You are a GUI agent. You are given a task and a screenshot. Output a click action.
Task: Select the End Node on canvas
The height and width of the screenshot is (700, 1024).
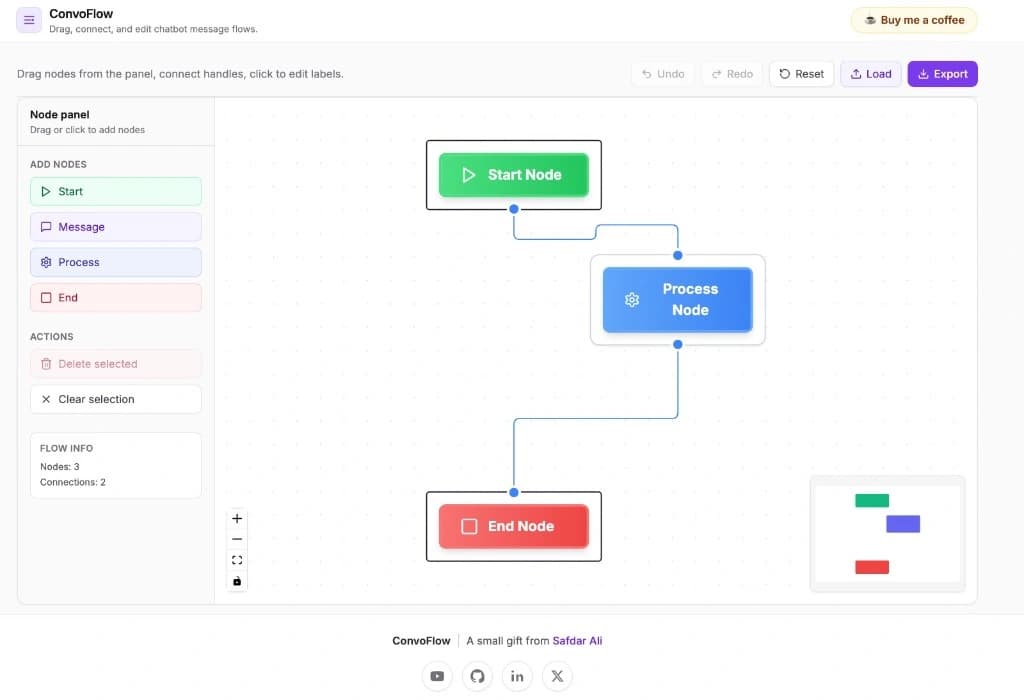click(513, 526)
